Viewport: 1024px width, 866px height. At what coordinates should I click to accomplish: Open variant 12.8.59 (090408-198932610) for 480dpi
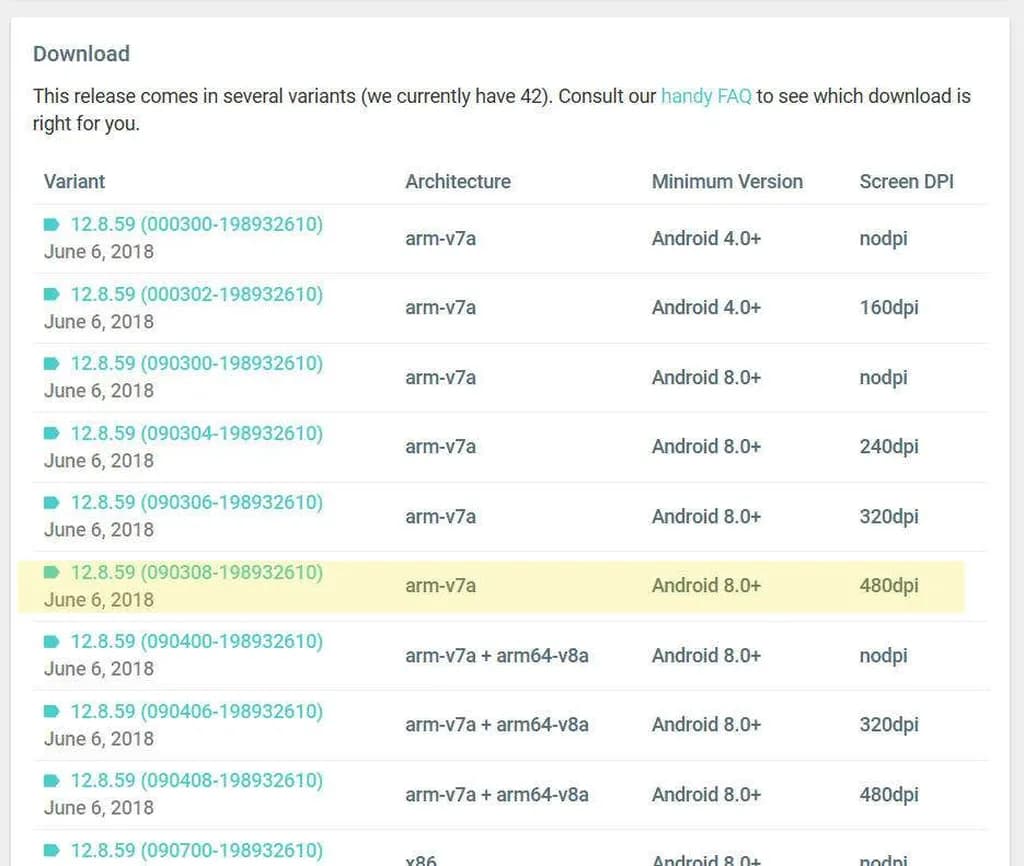point(196,781)
